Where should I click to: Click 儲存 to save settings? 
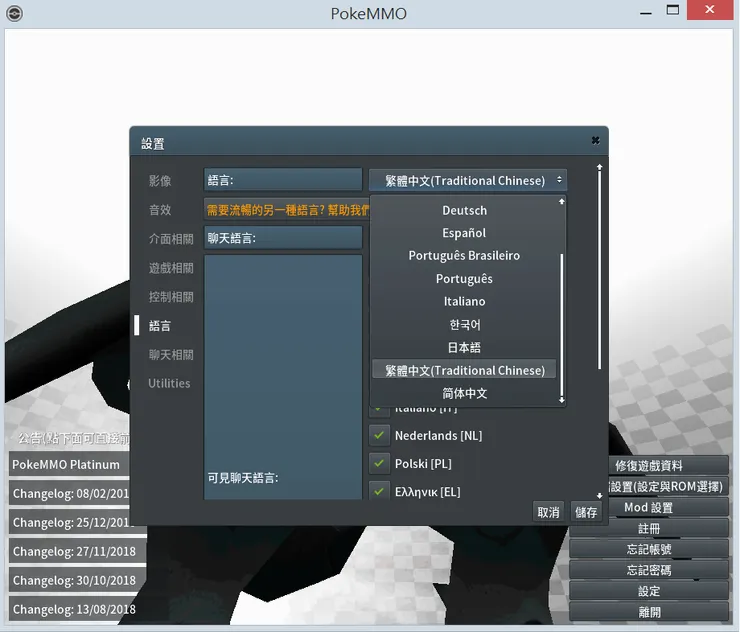586,512
